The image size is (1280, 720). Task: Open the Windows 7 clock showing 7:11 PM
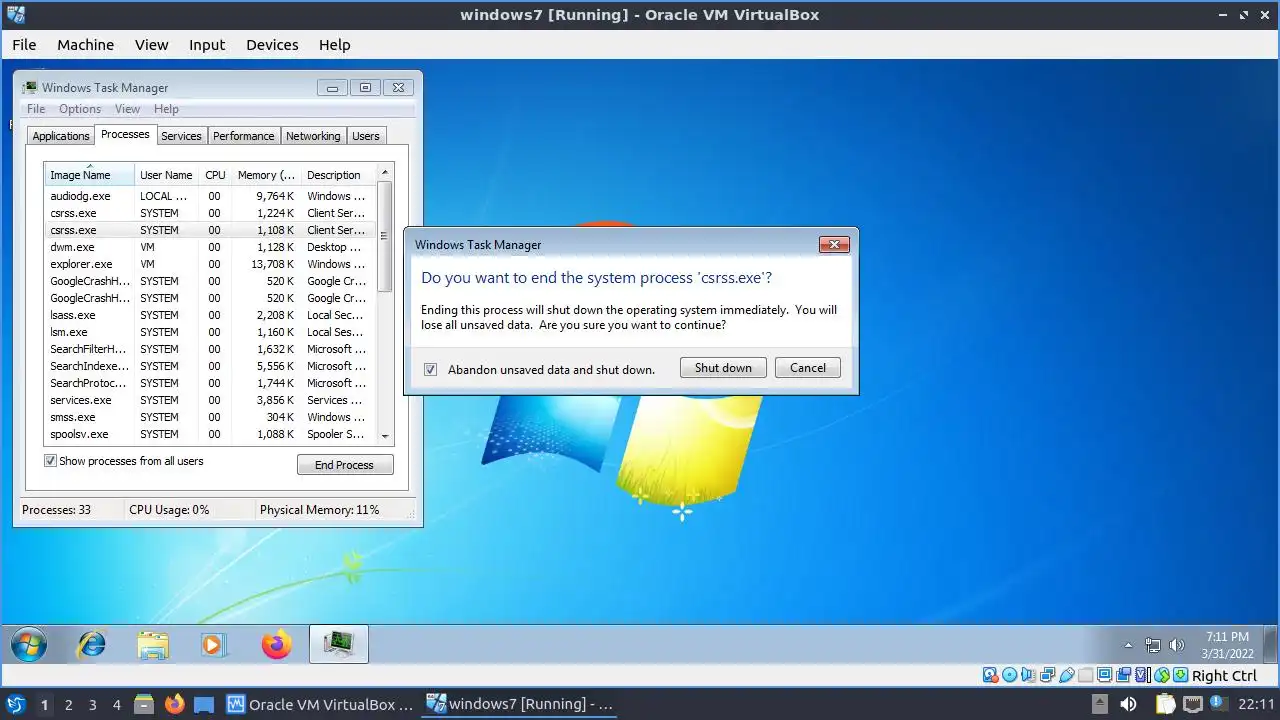tap(1227, 645)
